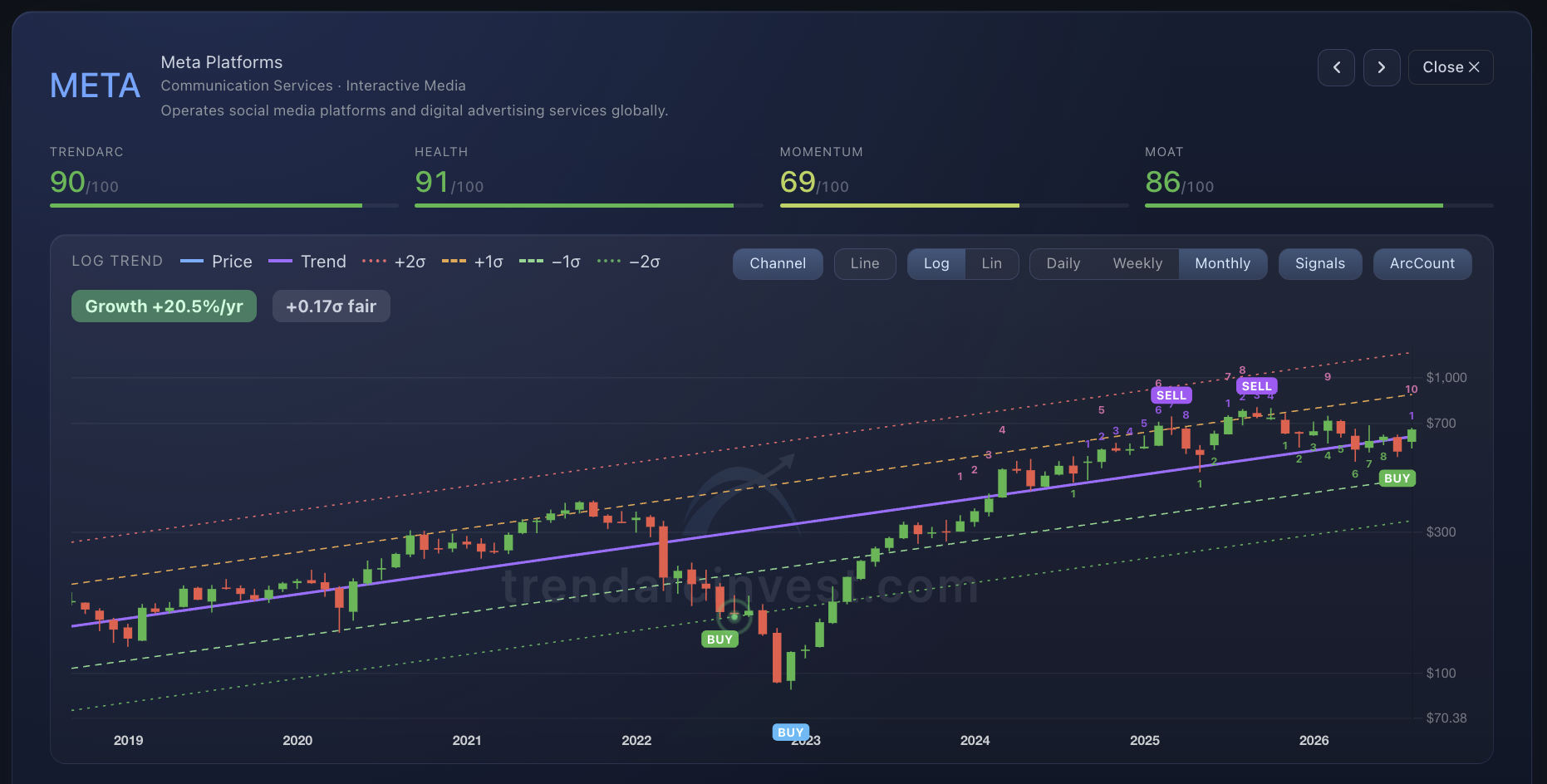Click the $1,000 price axis label
The image size is (1547, 784).
pos(1446,378)
